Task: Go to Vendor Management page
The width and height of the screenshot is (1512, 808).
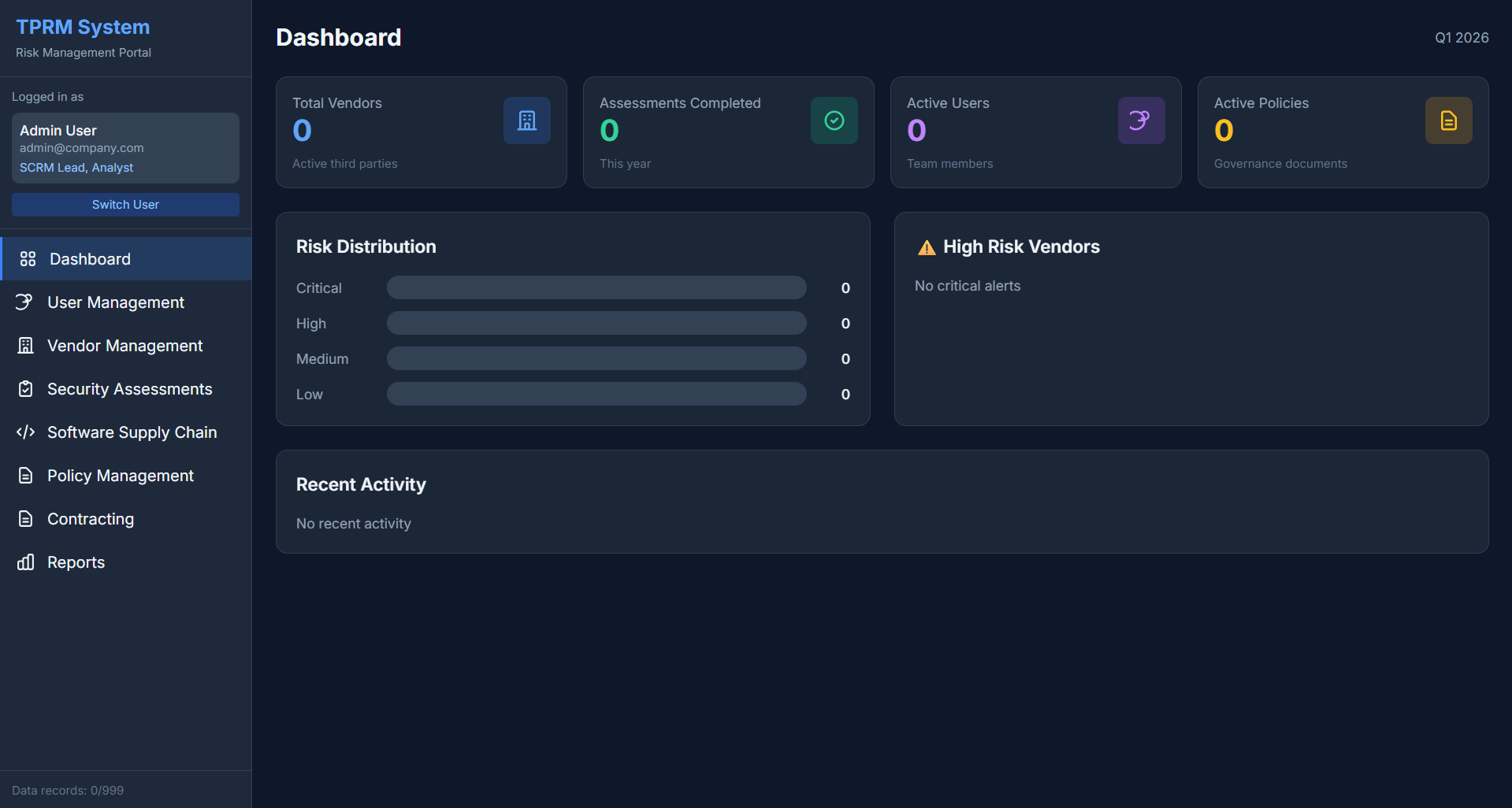Action: pos(124,346)
